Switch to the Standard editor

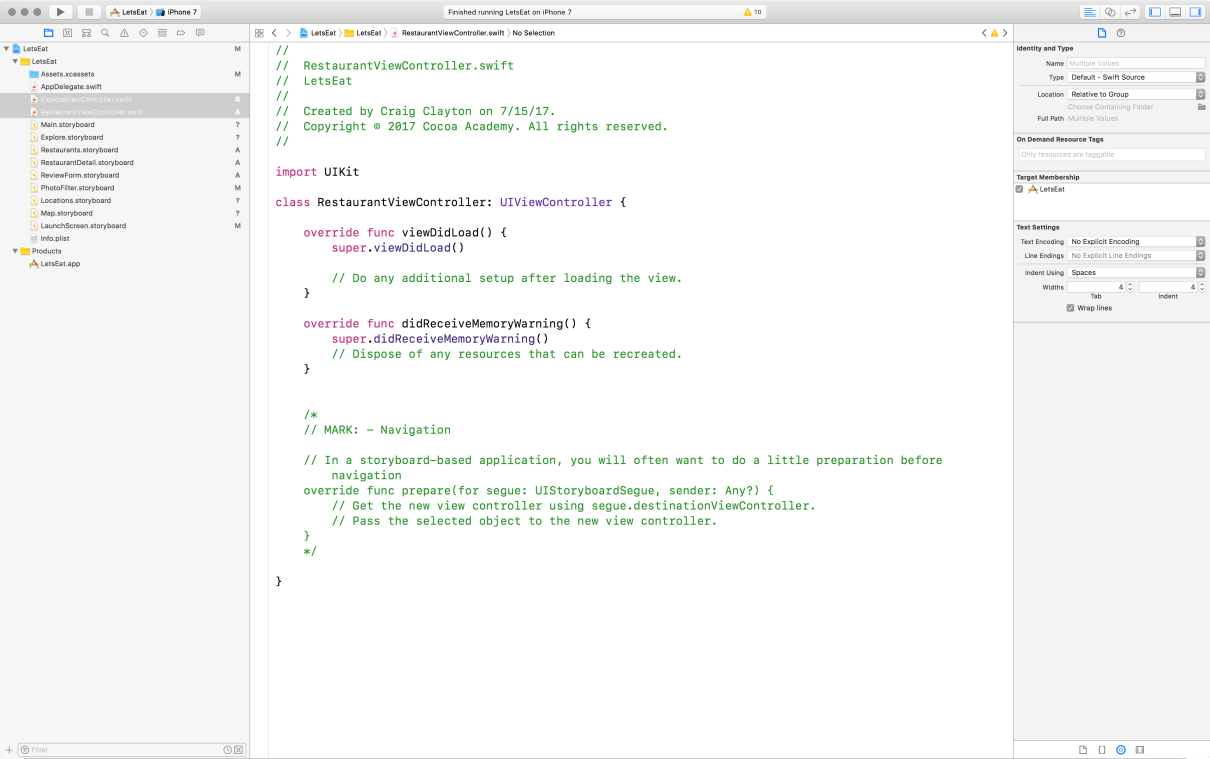tap(1090, 12)
